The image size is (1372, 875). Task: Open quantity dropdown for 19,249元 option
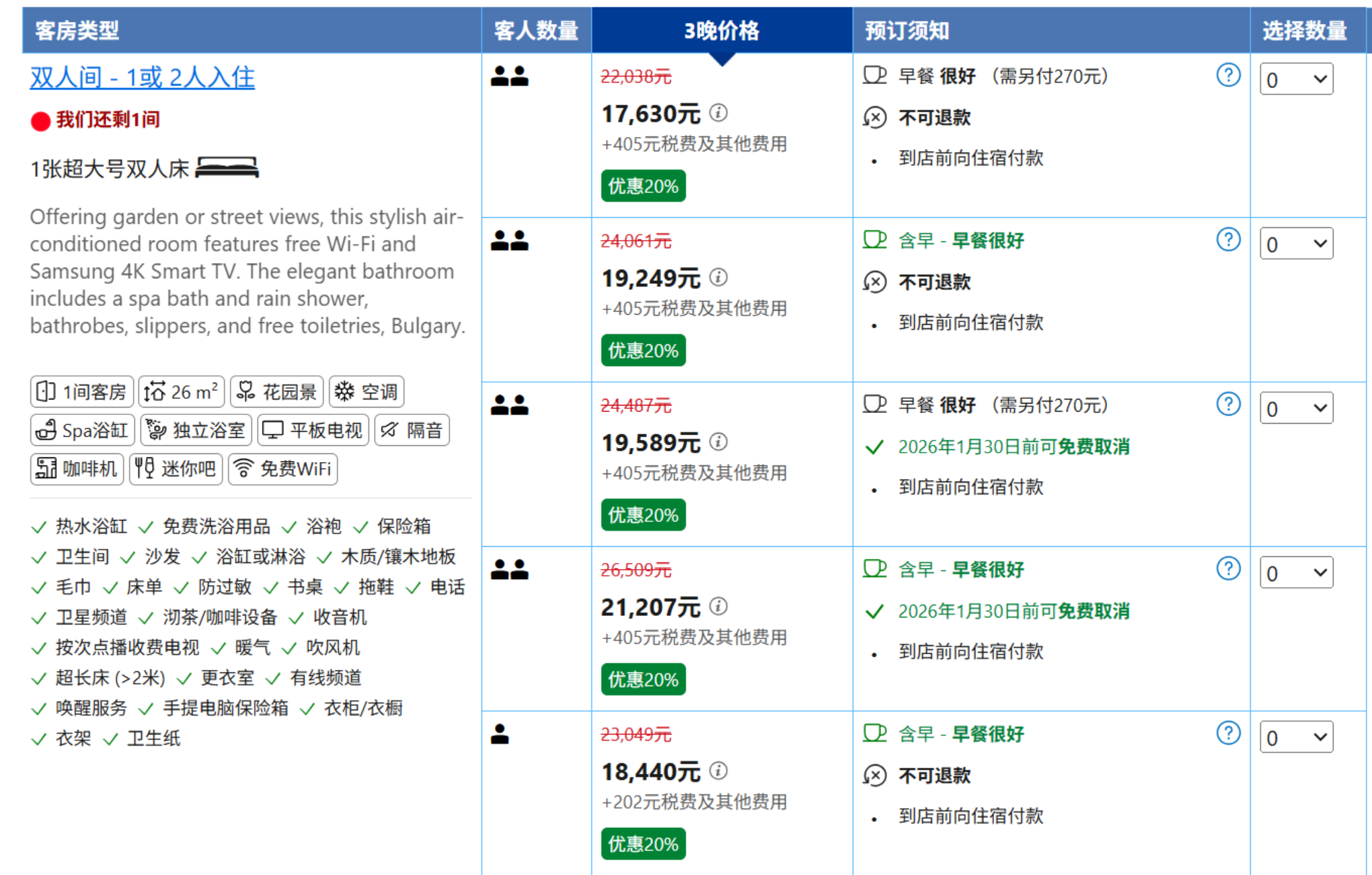1295,243
